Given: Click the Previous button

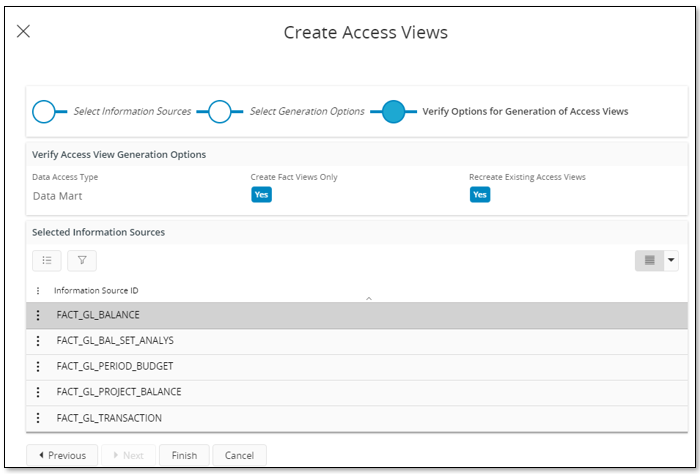Looking at the screenshot, I should pyautogui.click(x=62, y=455).
